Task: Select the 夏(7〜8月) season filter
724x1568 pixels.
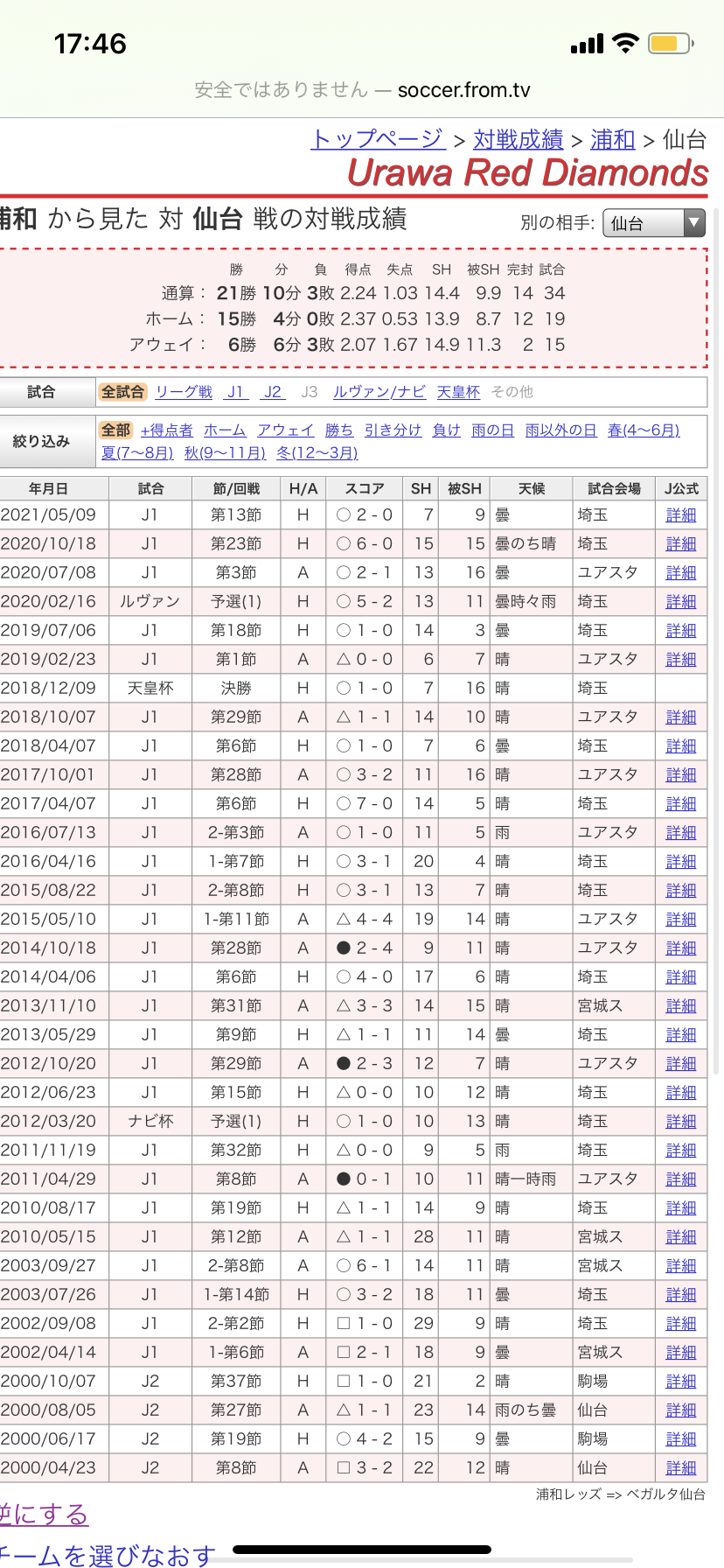Action: (x=137, y=452)
